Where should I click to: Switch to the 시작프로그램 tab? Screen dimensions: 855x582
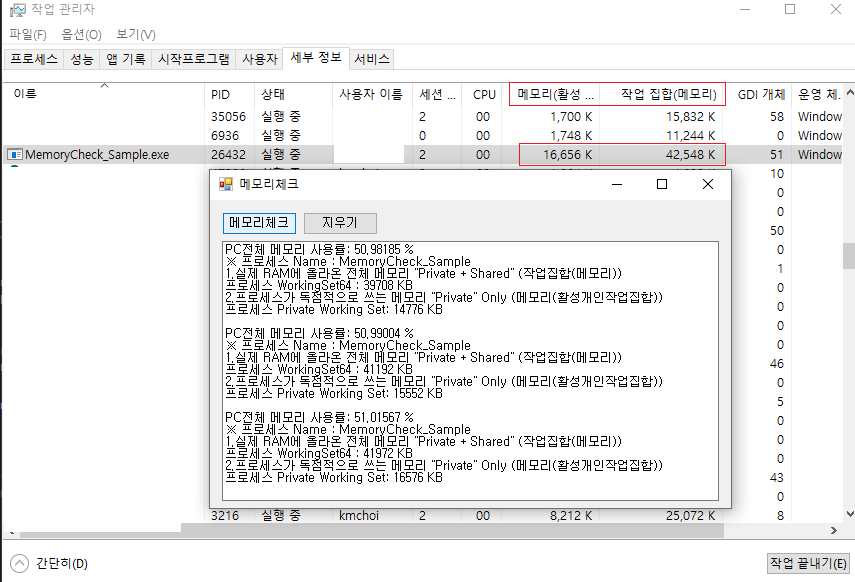(x=194, y=59)
